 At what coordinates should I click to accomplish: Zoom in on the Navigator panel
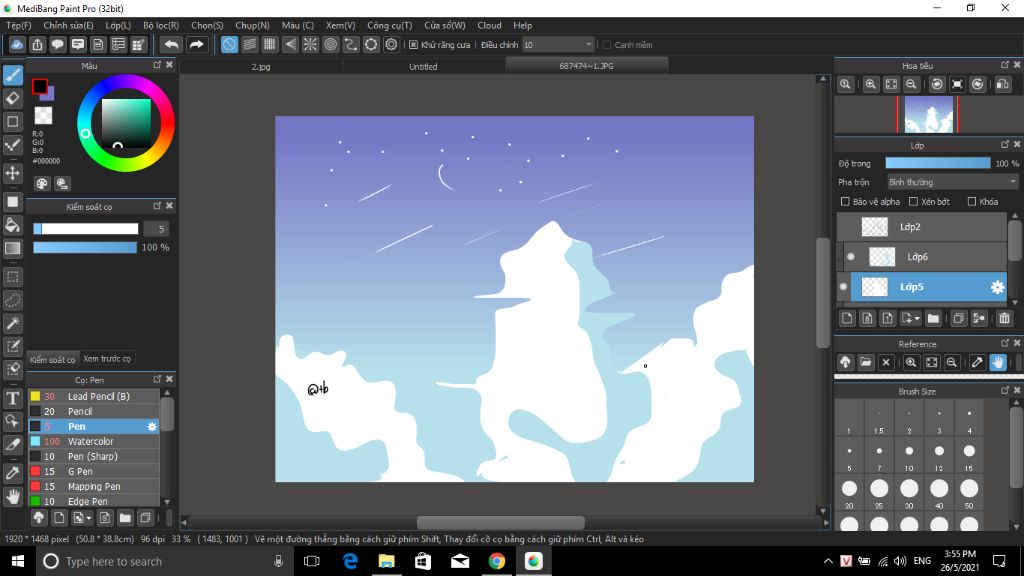click(x=871, y=84)
